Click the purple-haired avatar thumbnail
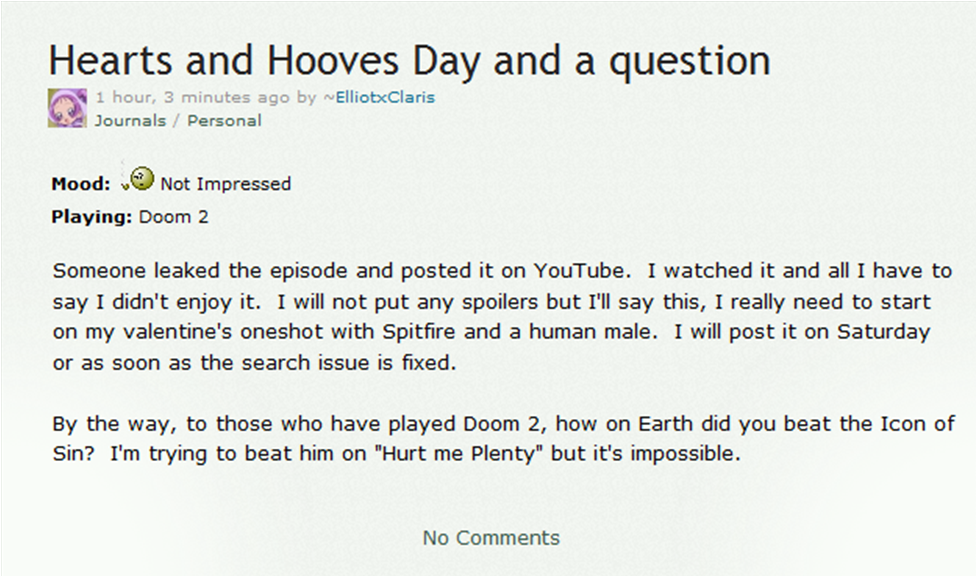 [x=67, y=108]
